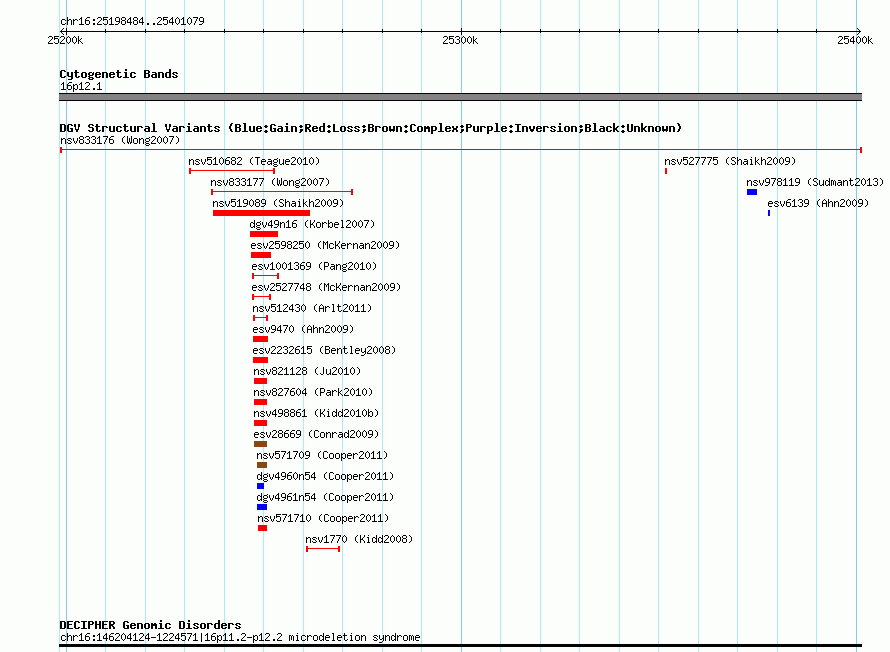Open esv9470 (Ahn2009) variant label
890x652 pixels.
[x=303, y=329]
